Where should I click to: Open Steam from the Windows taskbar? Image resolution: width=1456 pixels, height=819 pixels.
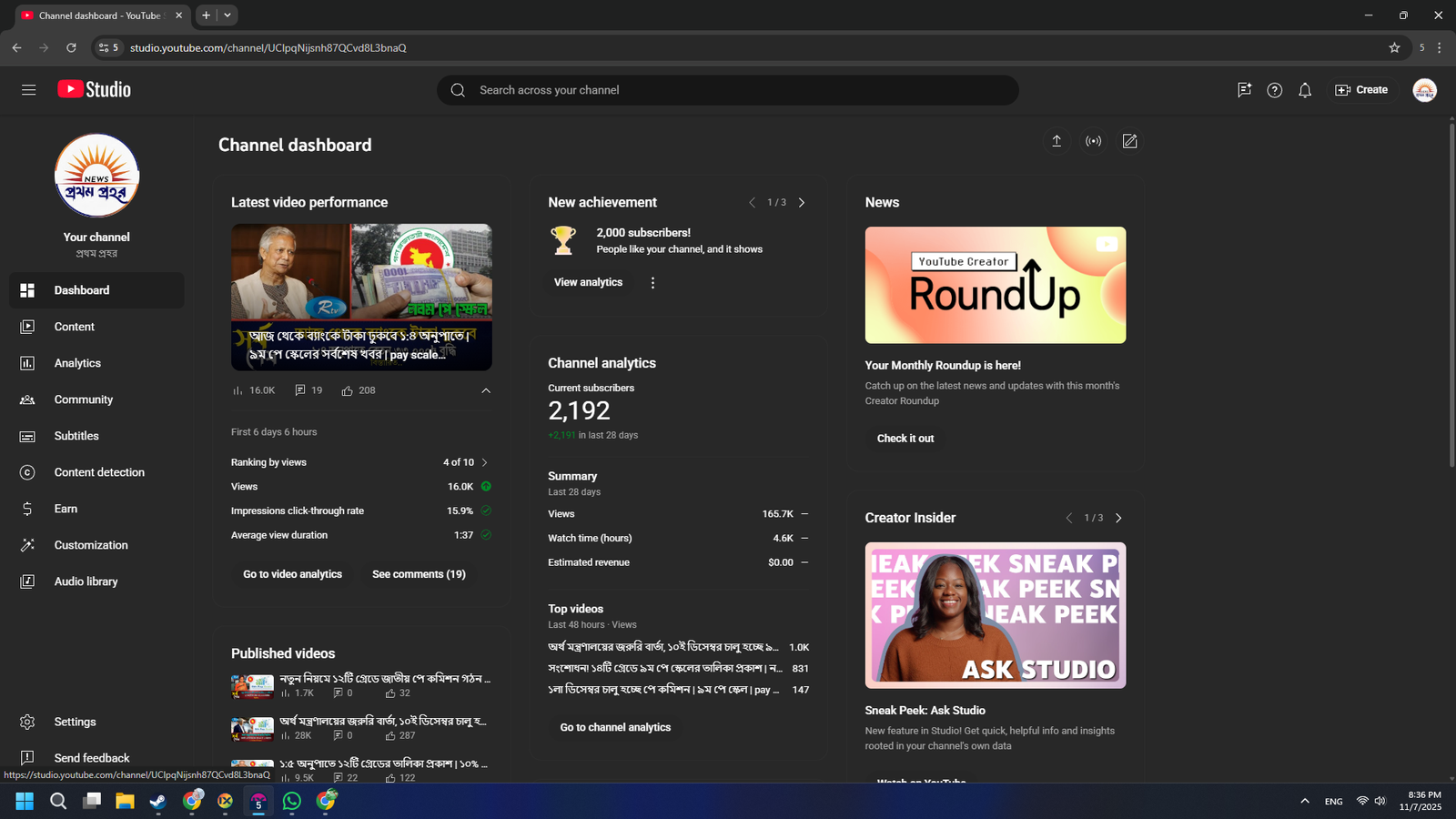pos(158,801)
